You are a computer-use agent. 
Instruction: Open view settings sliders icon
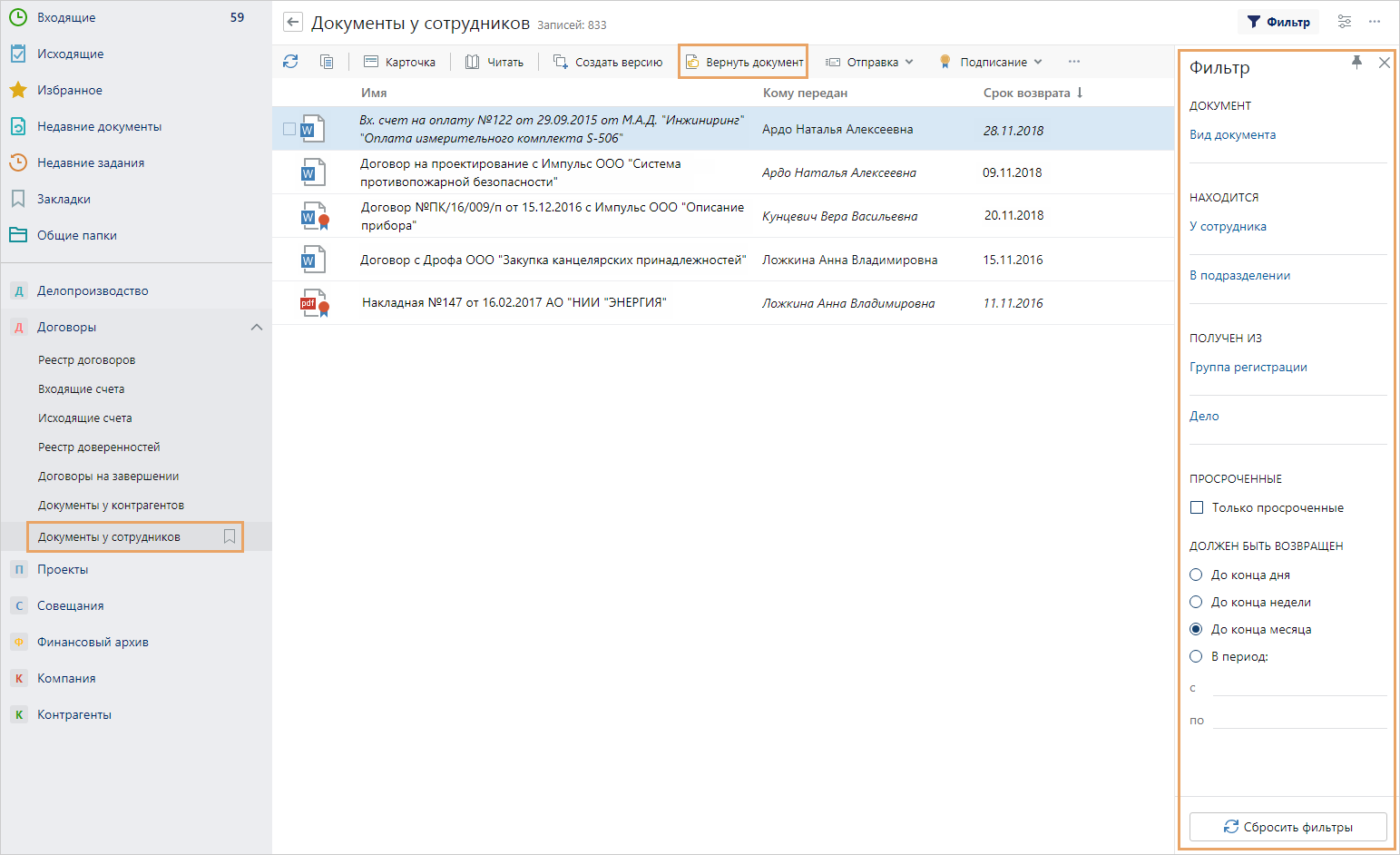[1344, 22]
